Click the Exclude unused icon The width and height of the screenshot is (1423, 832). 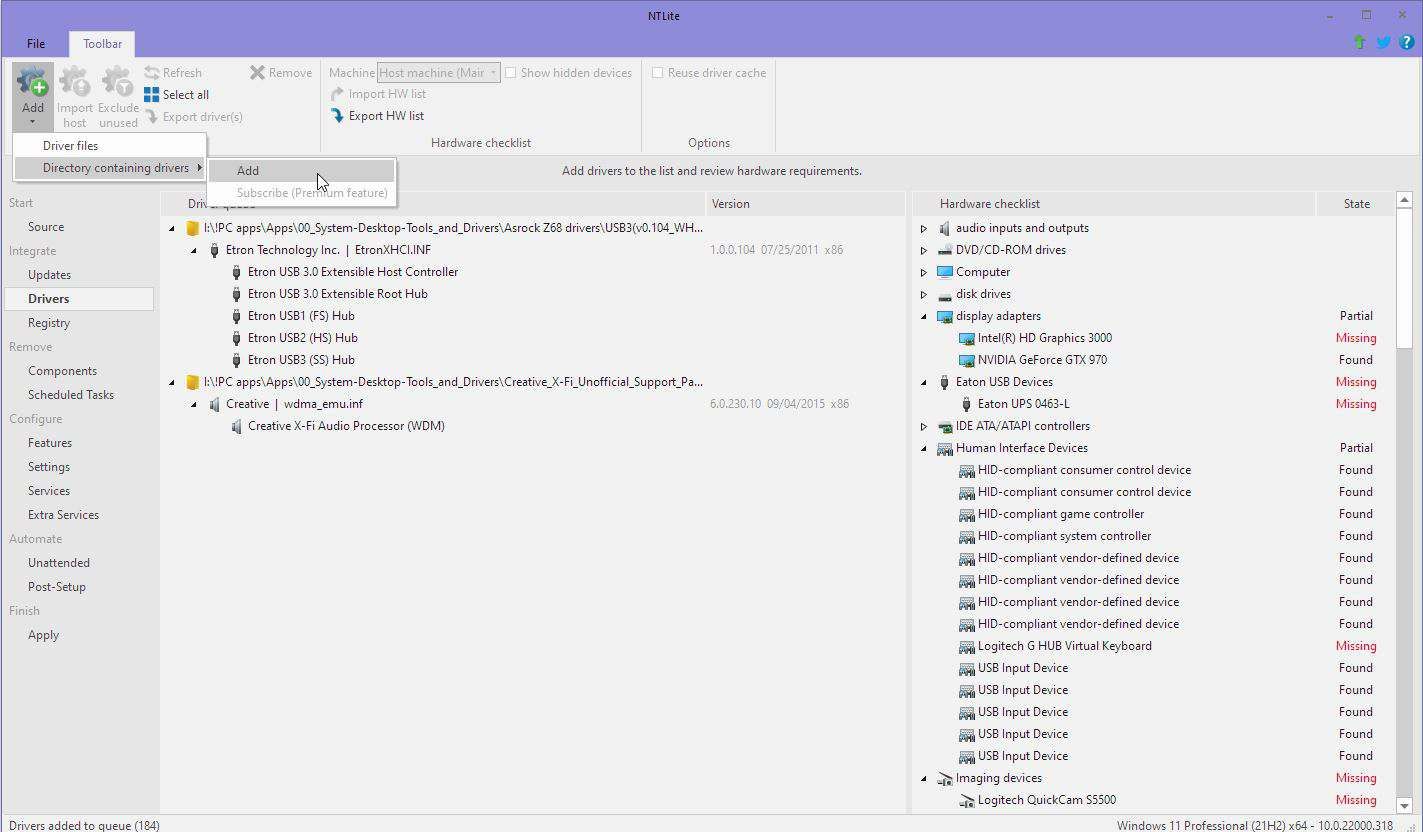pyautogui.click(x=117, y=81)
